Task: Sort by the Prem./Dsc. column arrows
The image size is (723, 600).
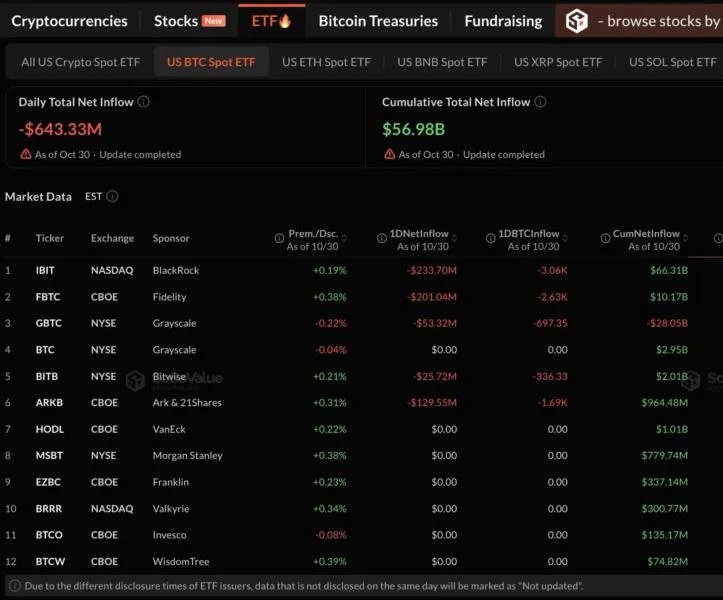Action: click(344, 238)
